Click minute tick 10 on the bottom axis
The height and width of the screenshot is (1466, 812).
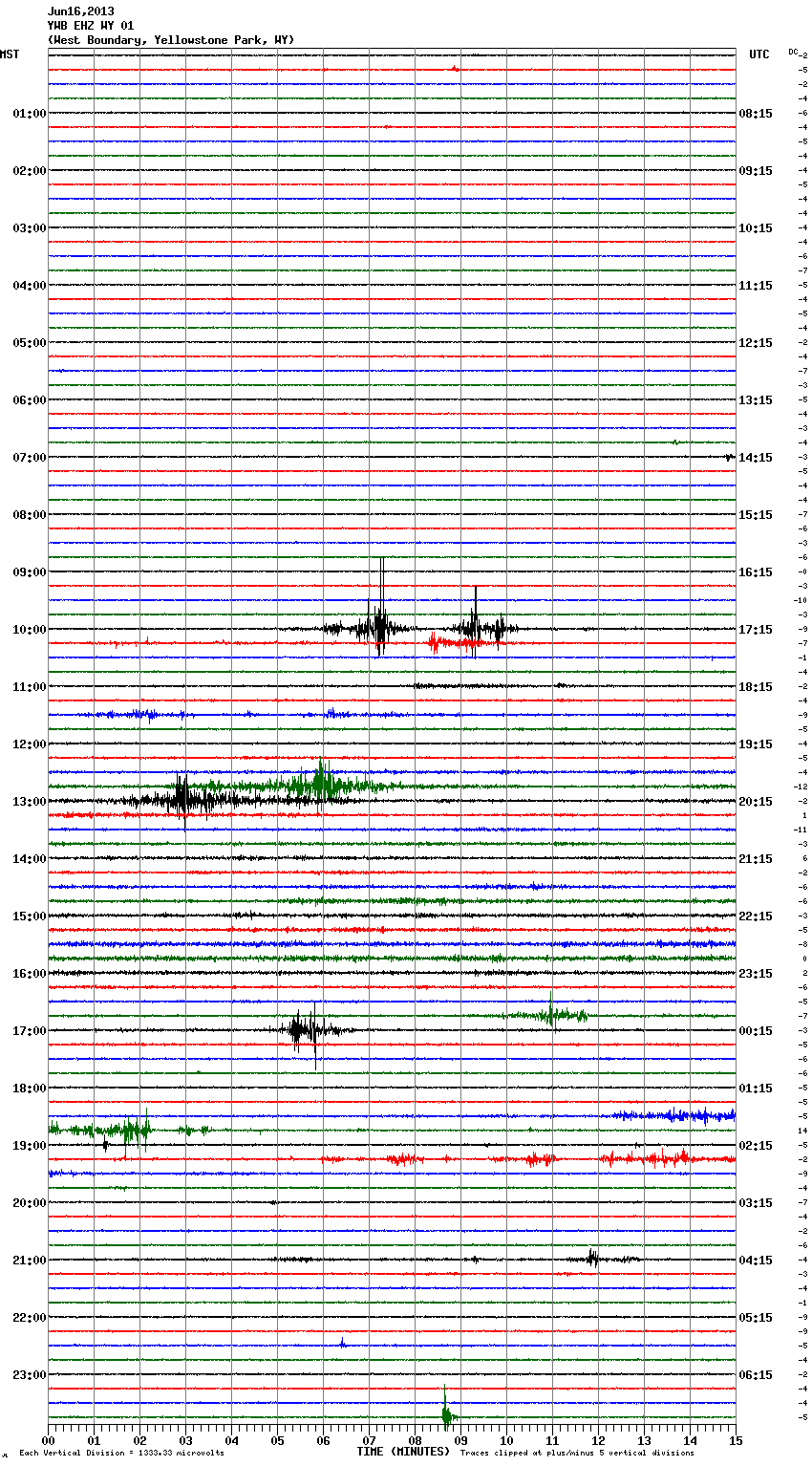click(x=506, y=1440)
